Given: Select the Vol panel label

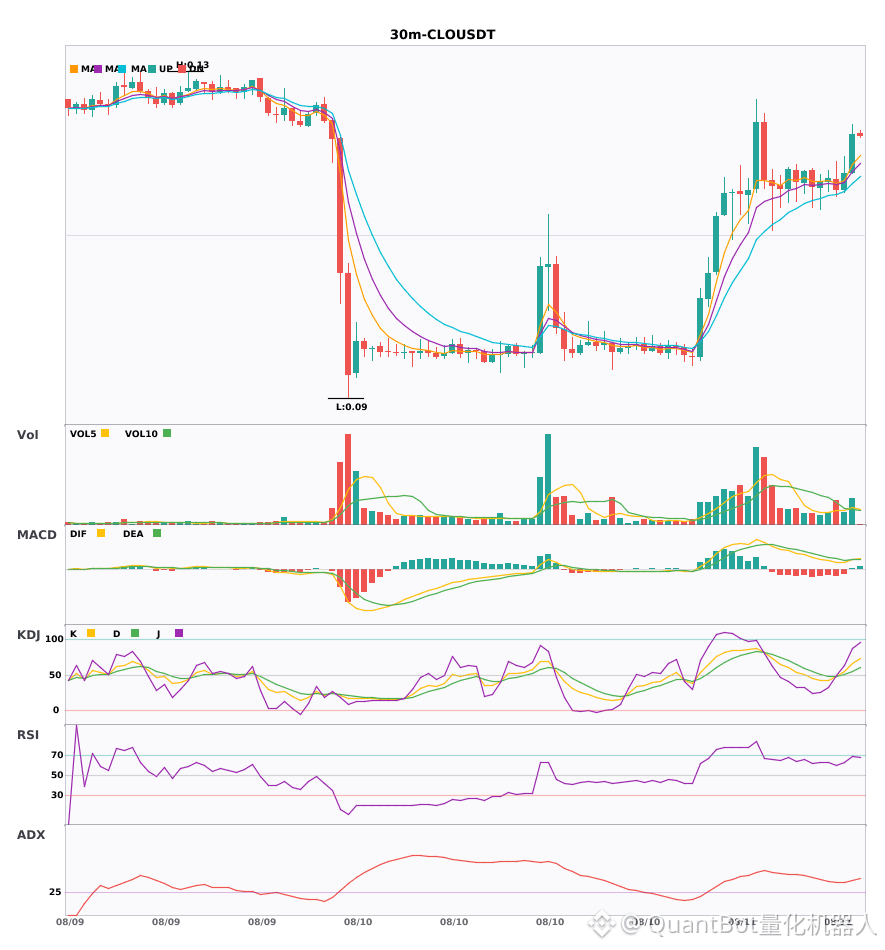Looking at the screenshot, I should click(27, 434).
